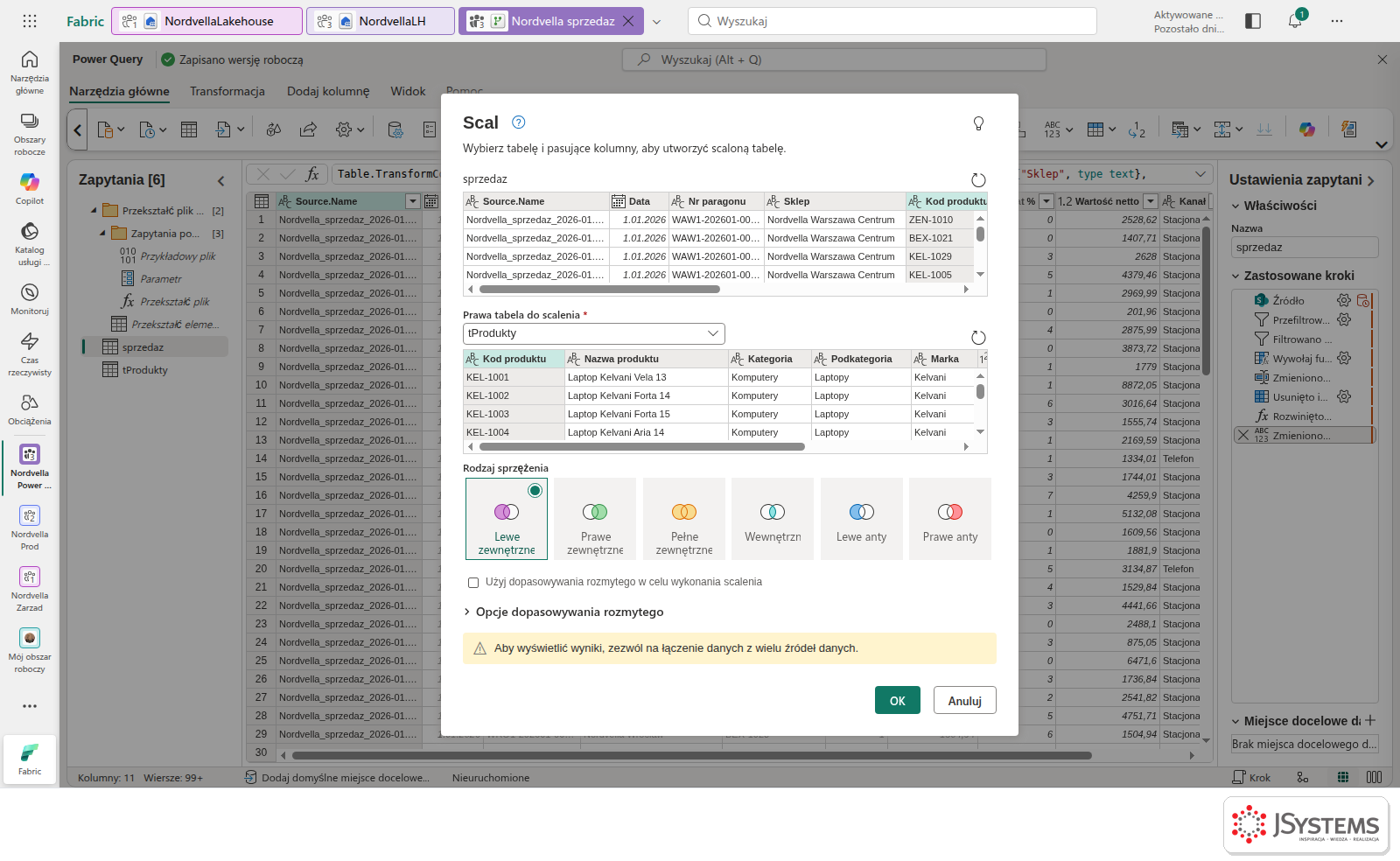Select Lewe zewnętrzne join type
This screenshot has width=1400, height=861.
point(507,519)
